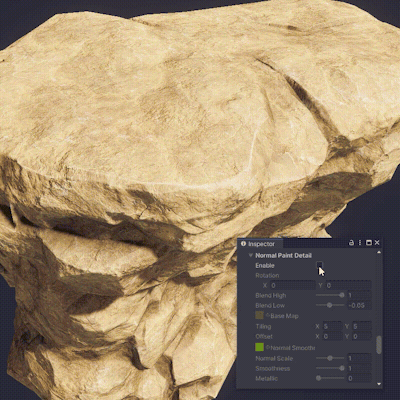400x400 pixels.
Task: Collapse the Normal Paint Detail section
Action: coord(251,255)
